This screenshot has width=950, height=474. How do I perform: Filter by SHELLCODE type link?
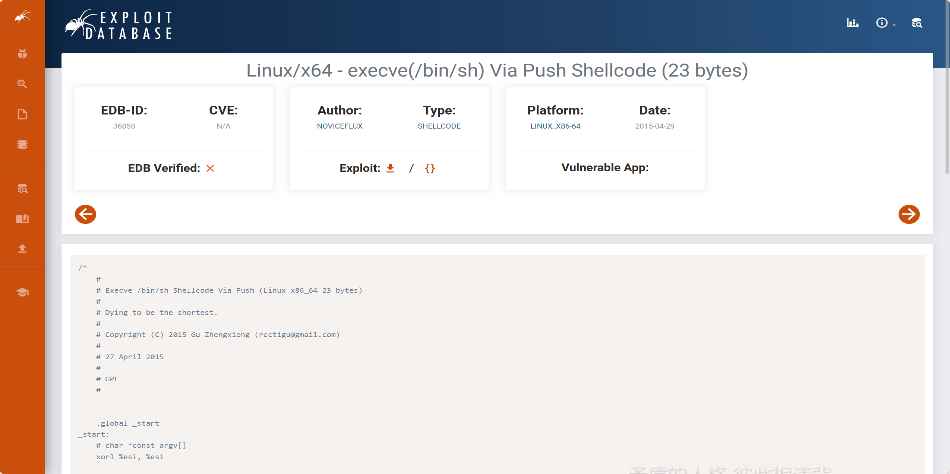coord(439,127)
